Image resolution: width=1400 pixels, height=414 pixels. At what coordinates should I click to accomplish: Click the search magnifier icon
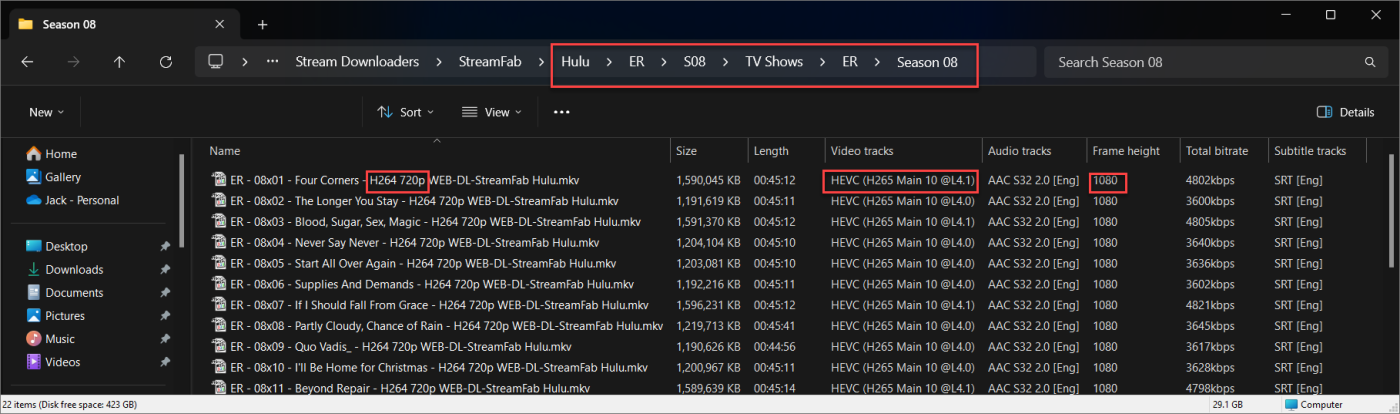coord(1370,62)
